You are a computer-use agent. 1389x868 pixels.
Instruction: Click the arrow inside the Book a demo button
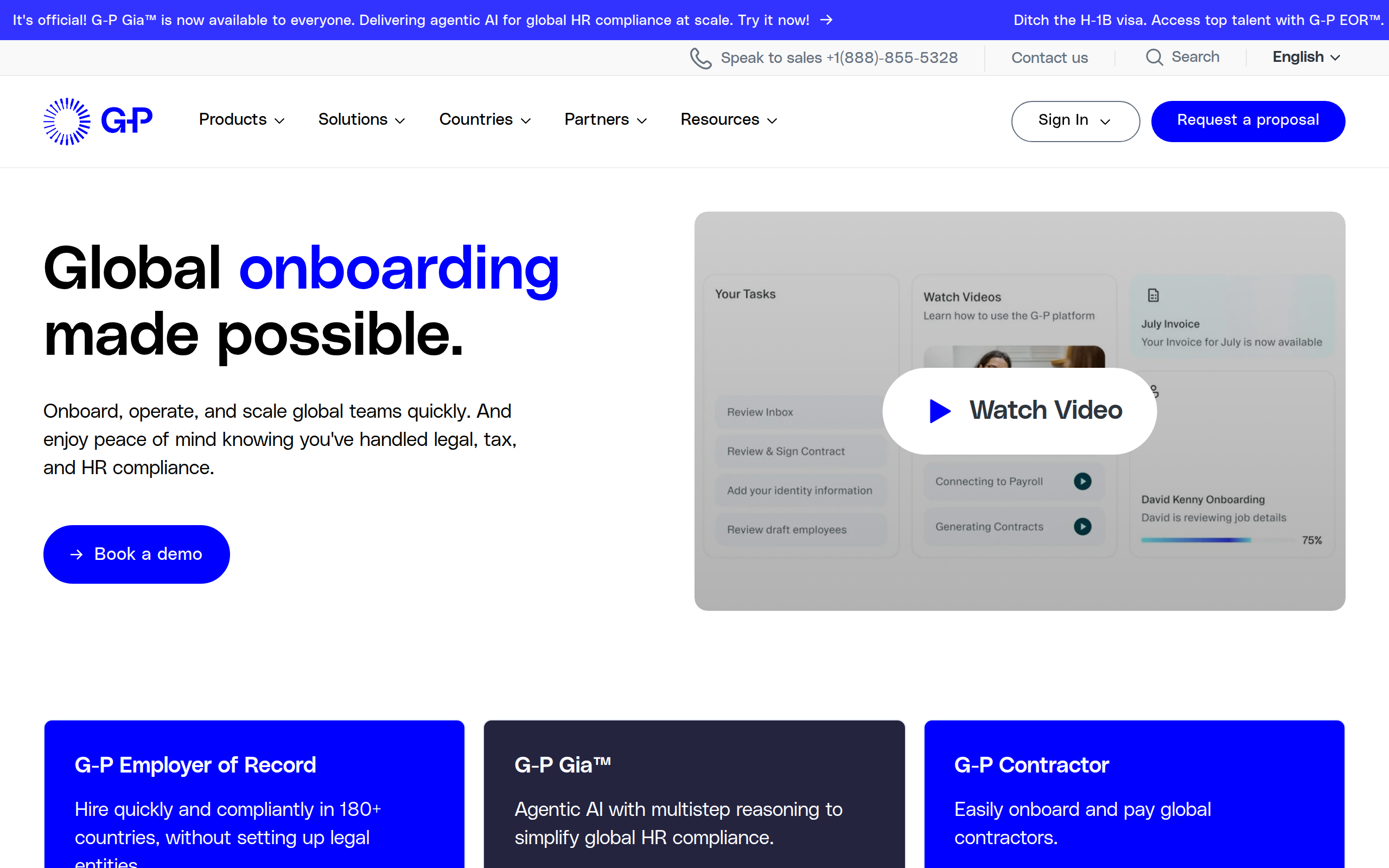pos(77,554)
